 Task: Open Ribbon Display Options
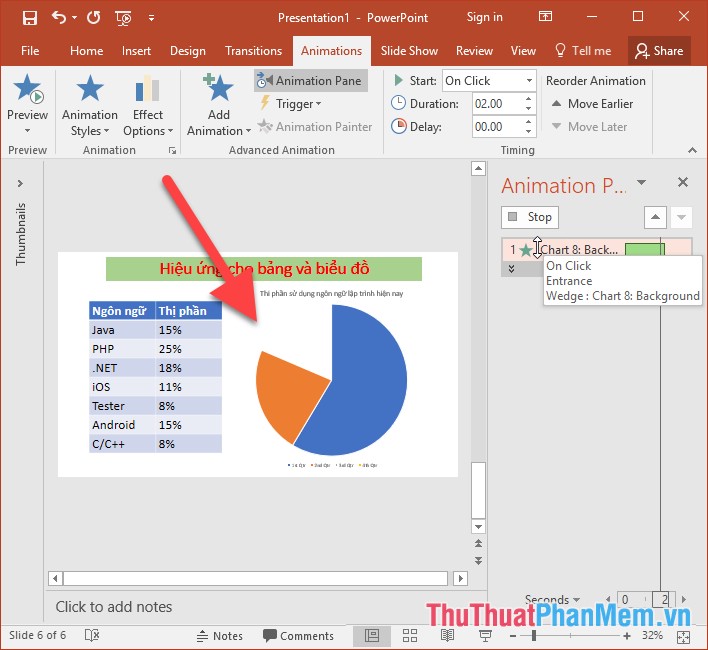[x=545, y=17]
